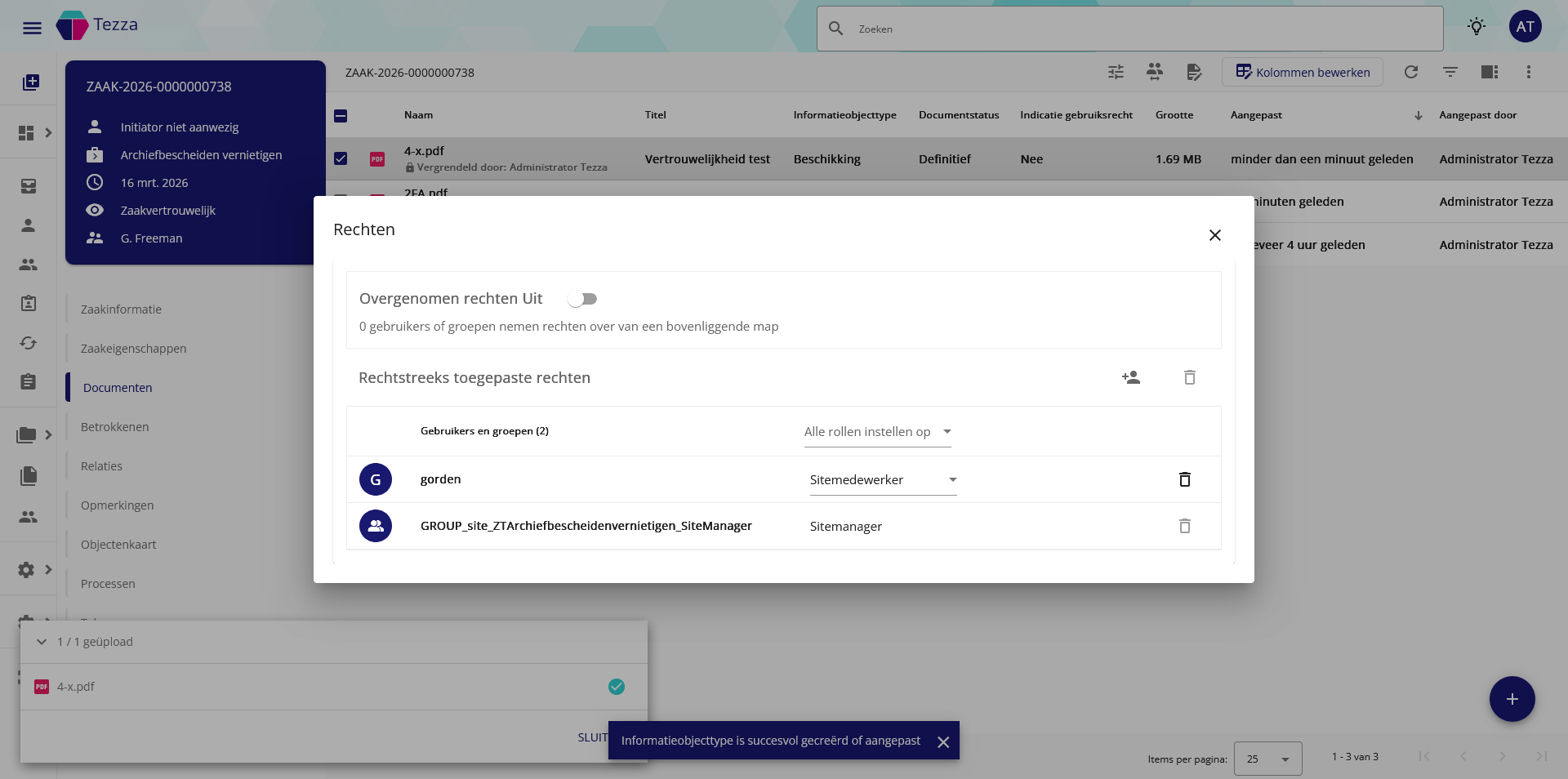
Task: Open the Zaakinformatie tab
Action: [121, 309]
